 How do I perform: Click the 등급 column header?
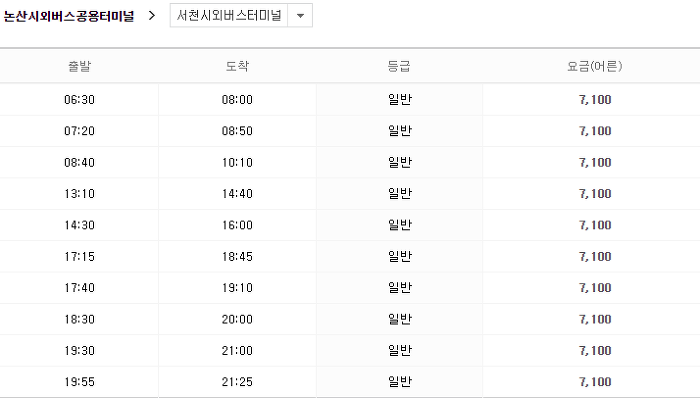click(x=399, y=66)
